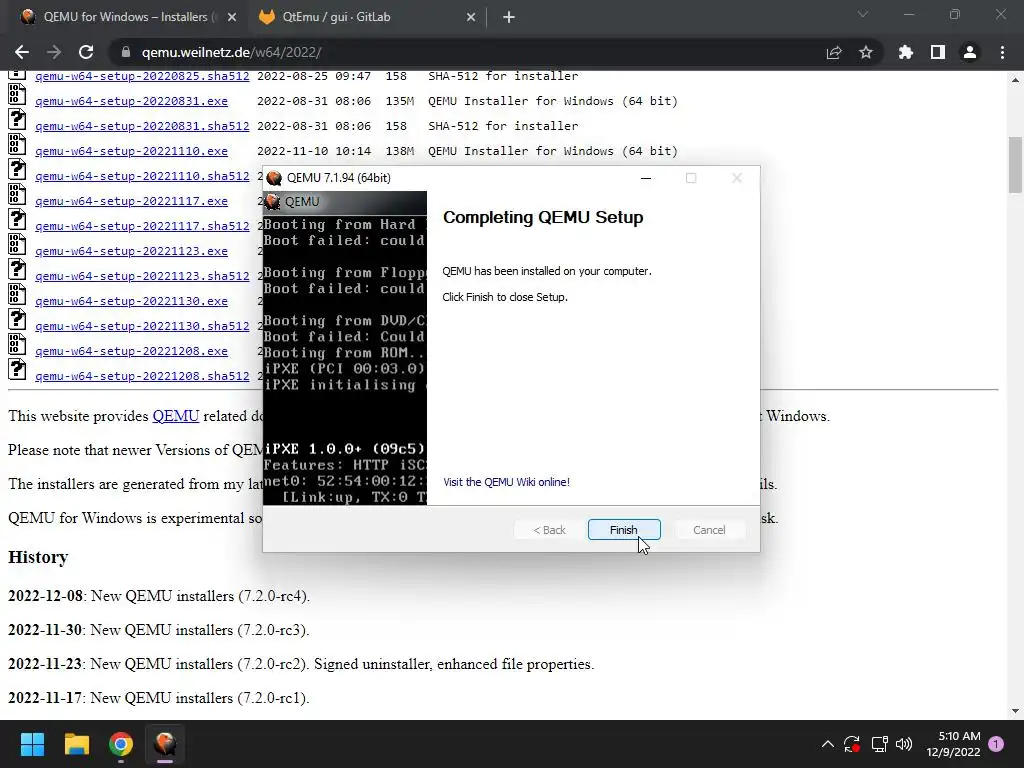This screenshot has width=1024, height=768.
Task: Open the clock showing 5:10 AM 12/9/2022
Action: 953,744
